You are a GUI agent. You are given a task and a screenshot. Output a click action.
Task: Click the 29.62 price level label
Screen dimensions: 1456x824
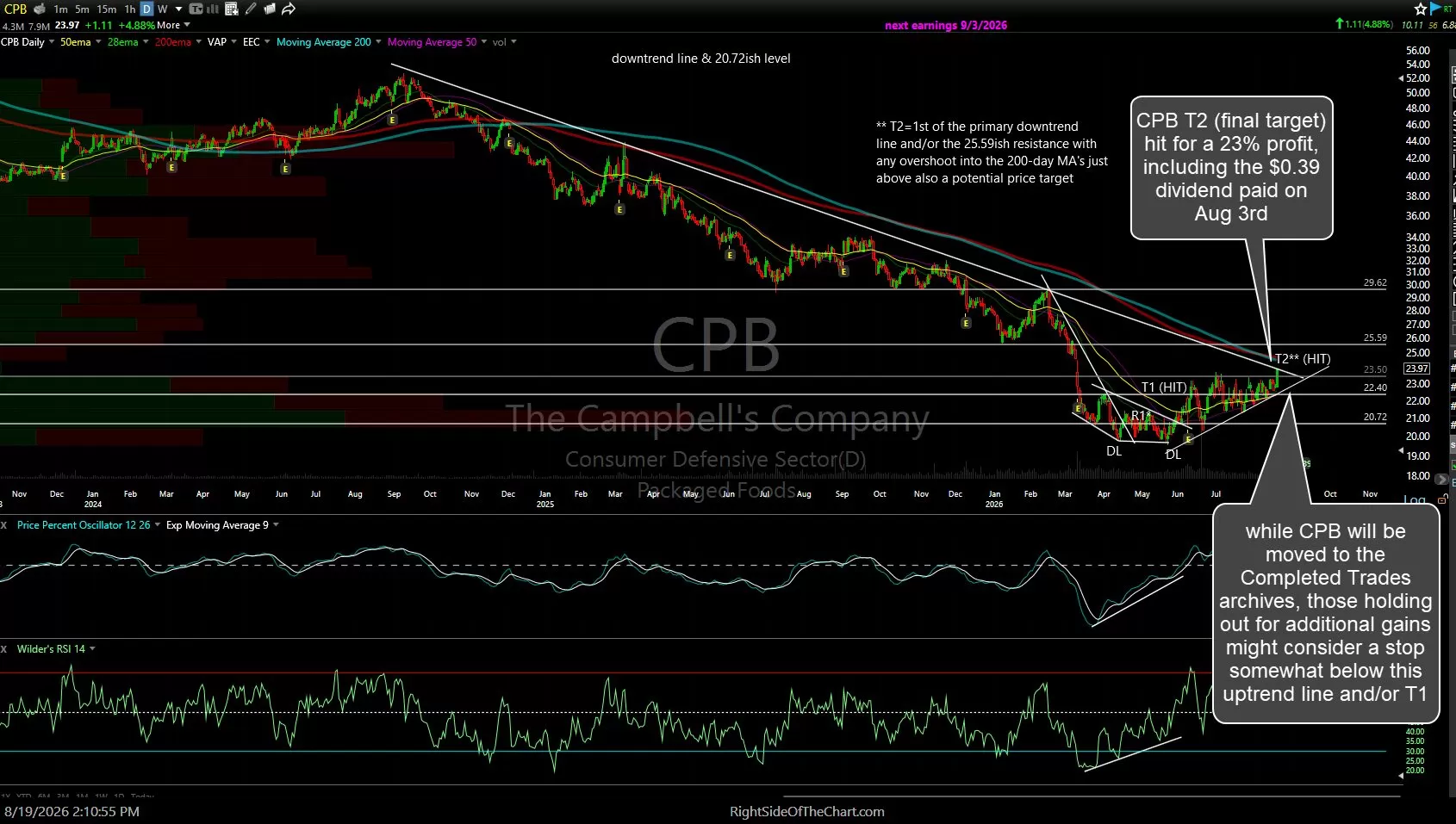pyautogui.click(x=1375, y=282)
